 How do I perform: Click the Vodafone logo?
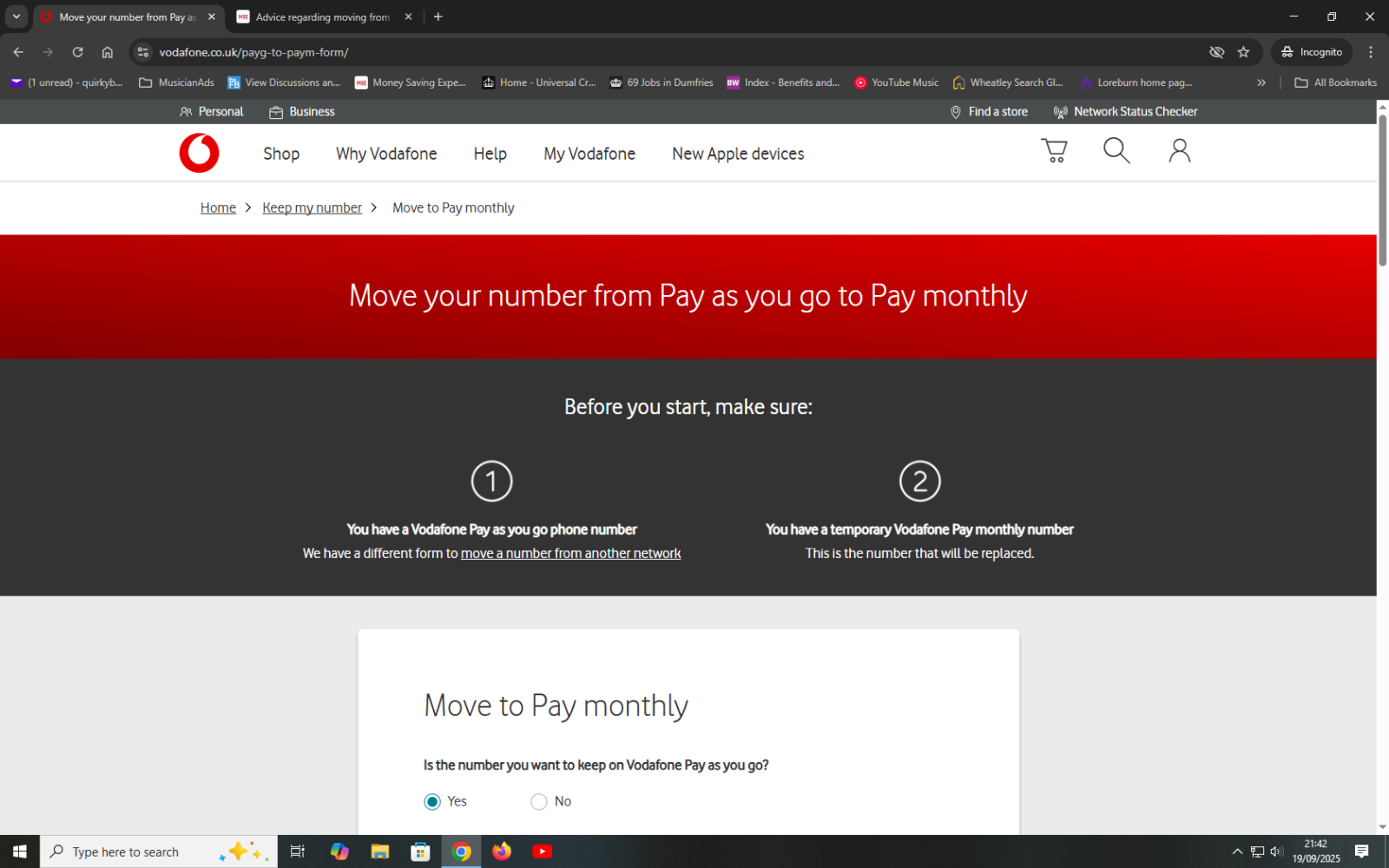click(199, 154)
